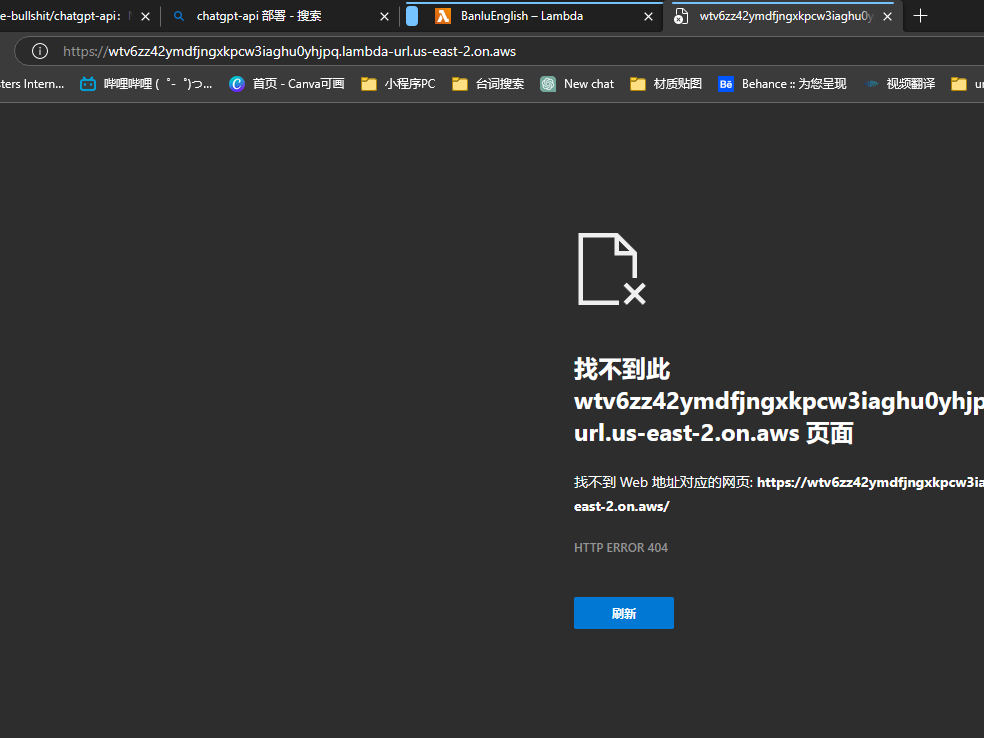Click the page info icon in address bar

click(x=39, y=51)
